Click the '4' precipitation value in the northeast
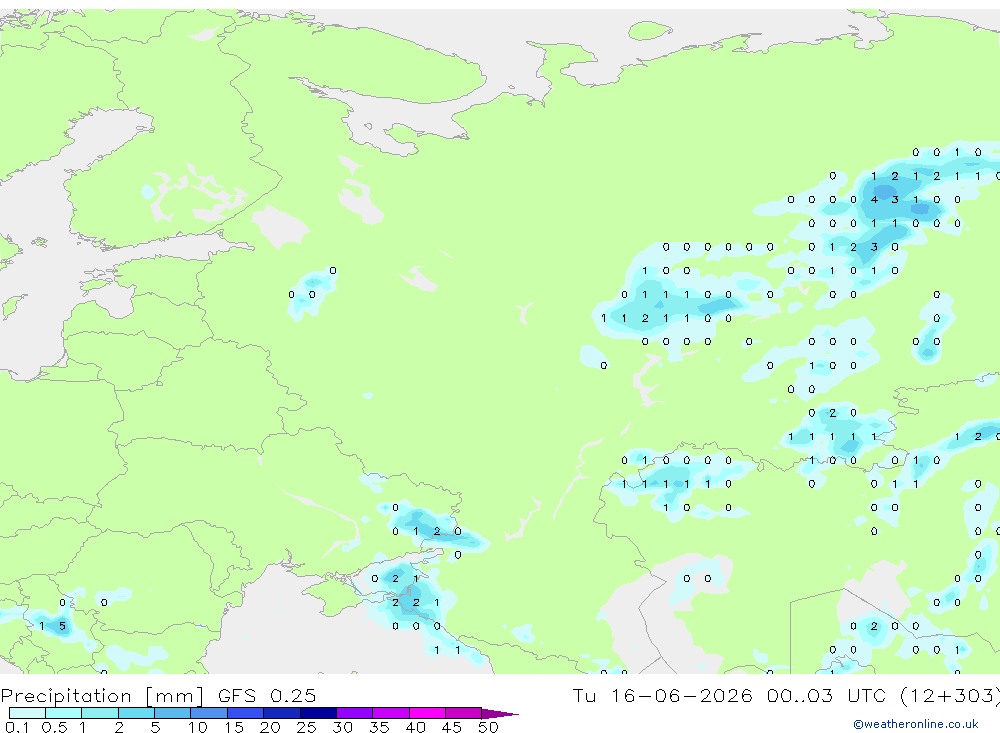The image size is (1000, 733). coord(874,200)
